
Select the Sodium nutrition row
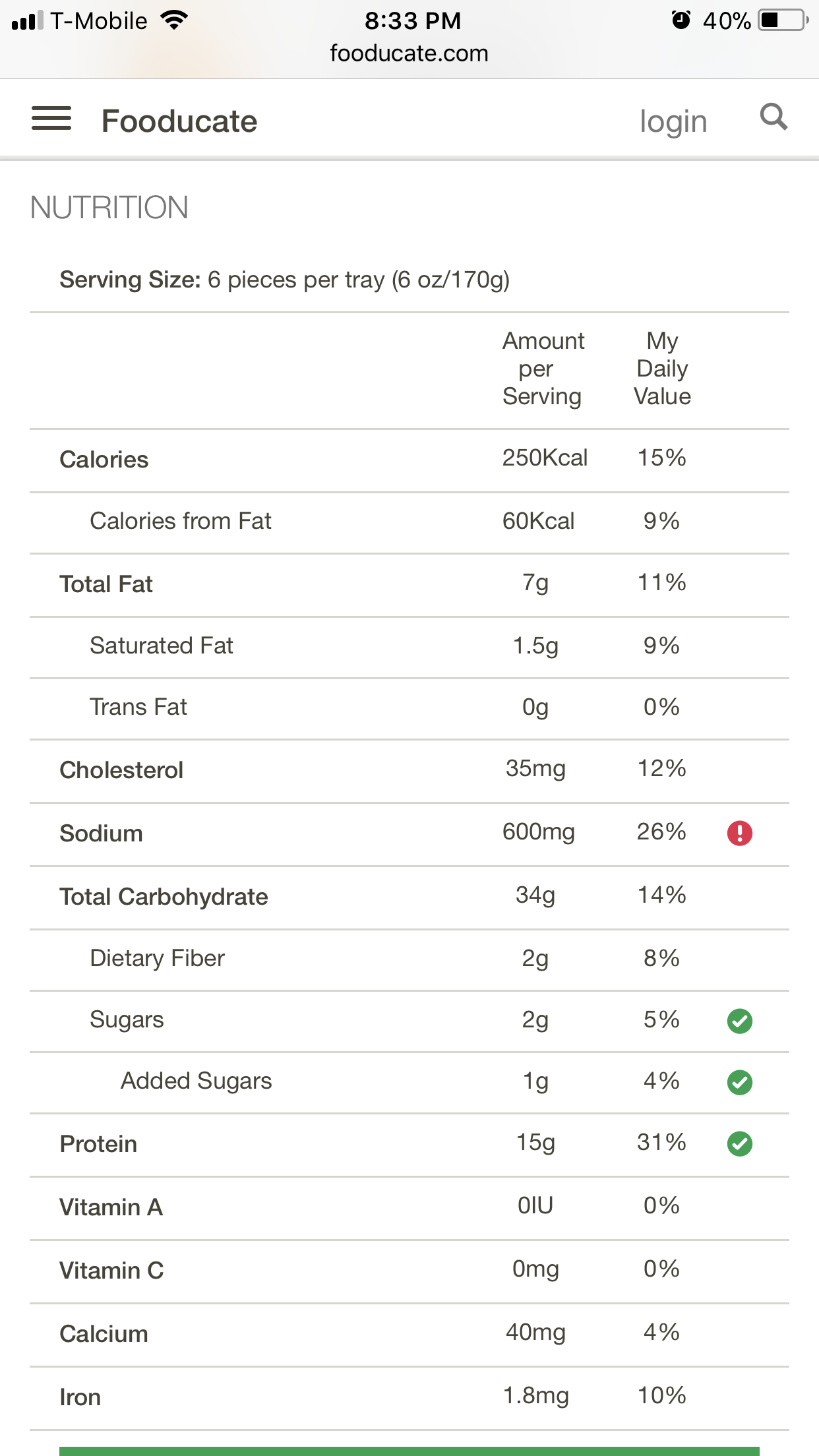tap(409, 834)
